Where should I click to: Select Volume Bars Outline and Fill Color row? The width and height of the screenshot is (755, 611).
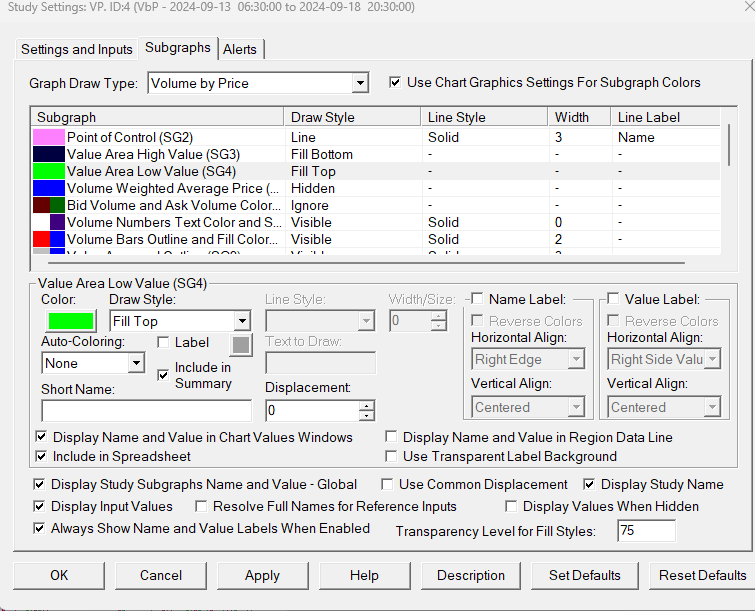pyautogui.click(x=172, y=239)
